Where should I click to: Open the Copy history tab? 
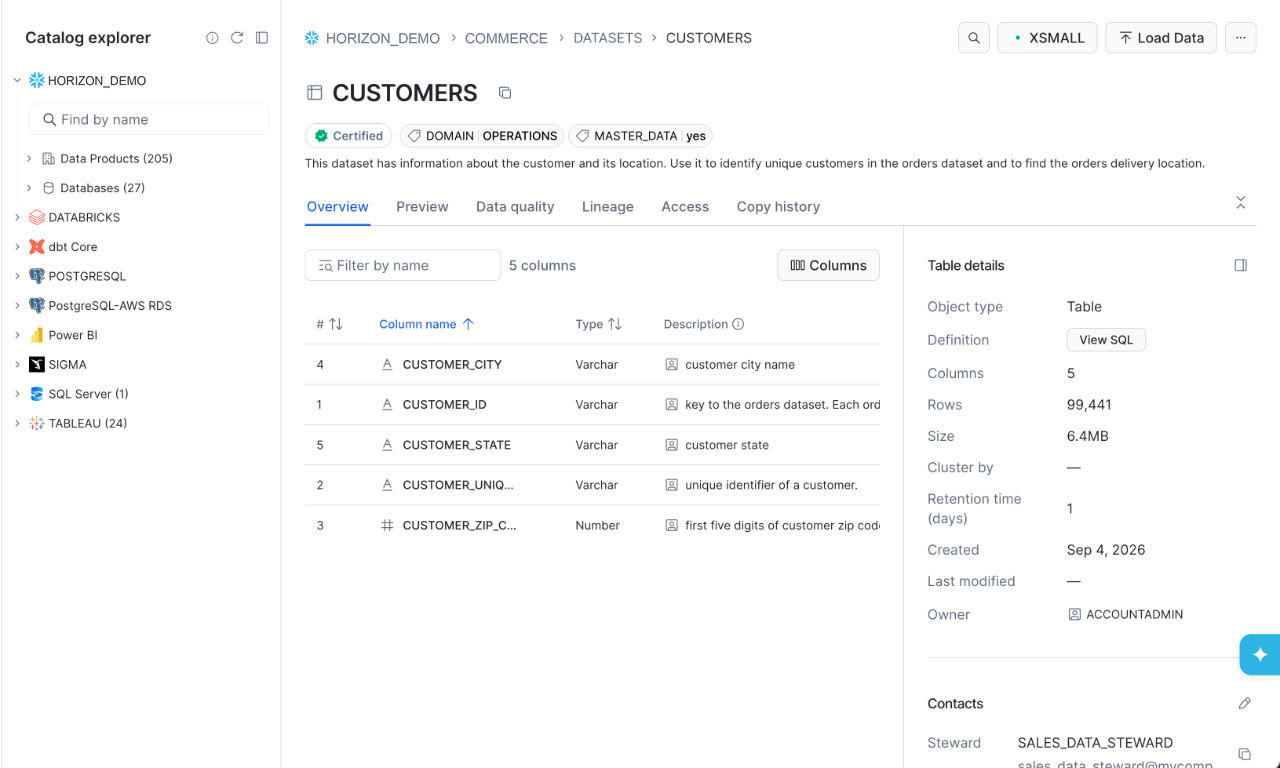(778, 207)
